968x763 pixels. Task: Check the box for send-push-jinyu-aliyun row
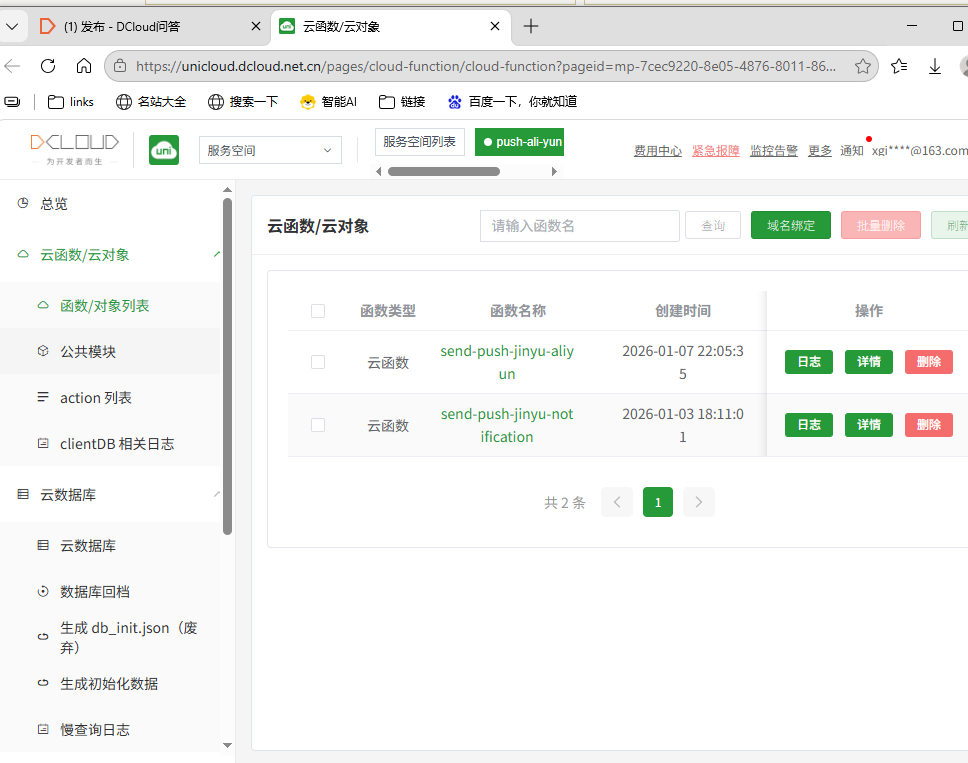pos(318,362)
